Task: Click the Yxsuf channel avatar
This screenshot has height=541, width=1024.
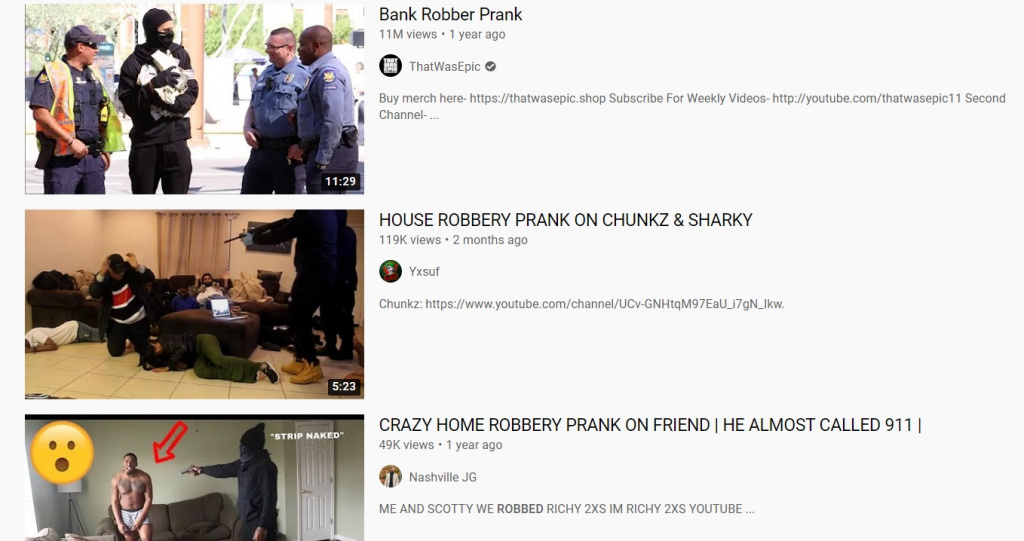Action: (391, 271)
